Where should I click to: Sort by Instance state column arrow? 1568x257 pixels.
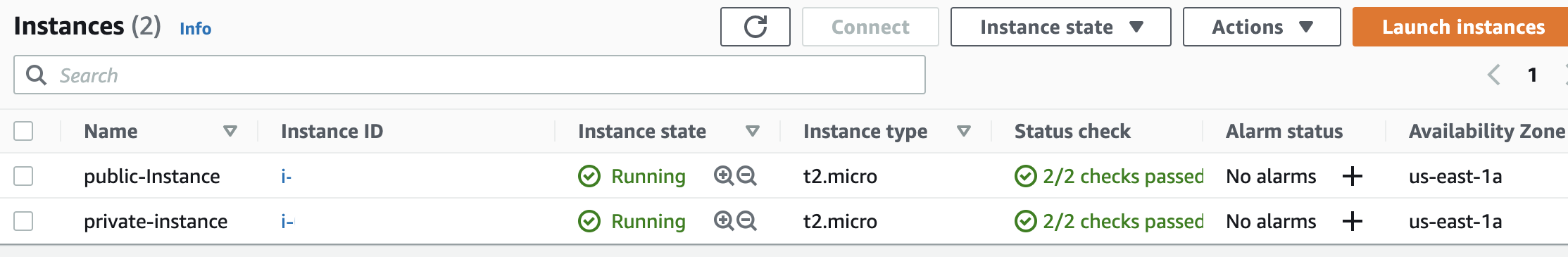[752, 131]
